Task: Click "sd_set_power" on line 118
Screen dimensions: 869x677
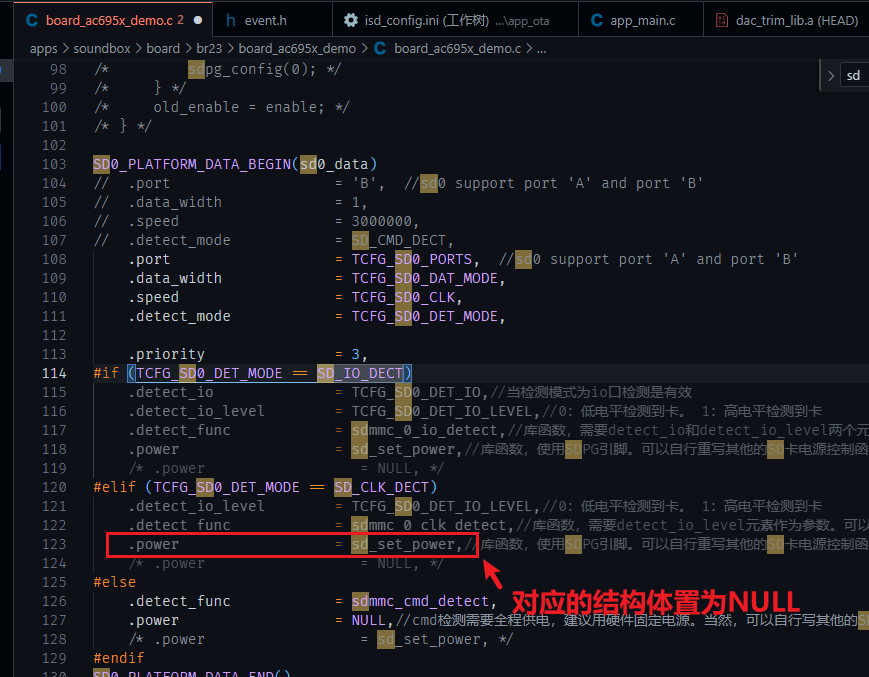Action: tap(403, 449)
